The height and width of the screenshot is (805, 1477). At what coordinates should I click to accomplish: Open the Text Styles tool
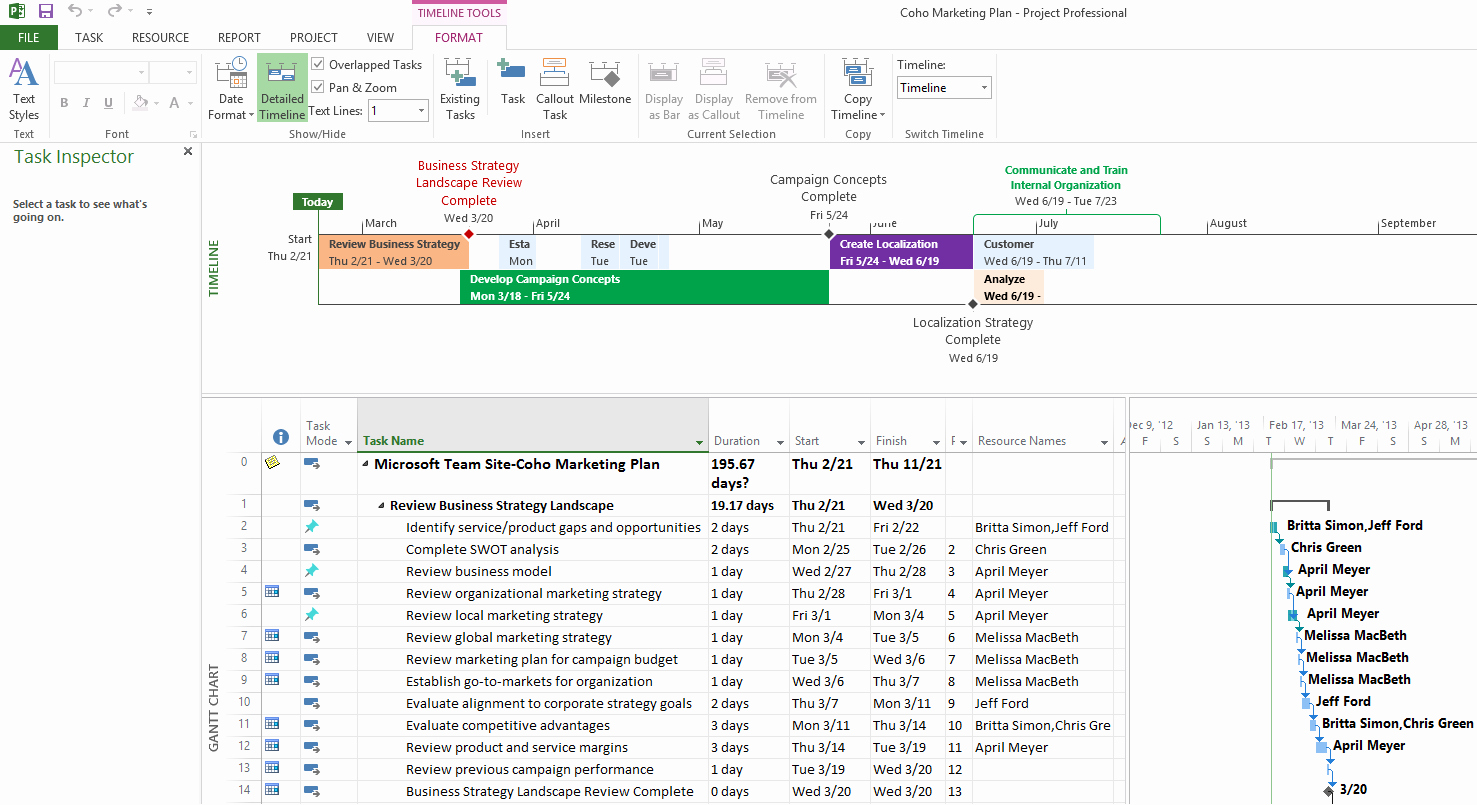click(x=24, y=88)
